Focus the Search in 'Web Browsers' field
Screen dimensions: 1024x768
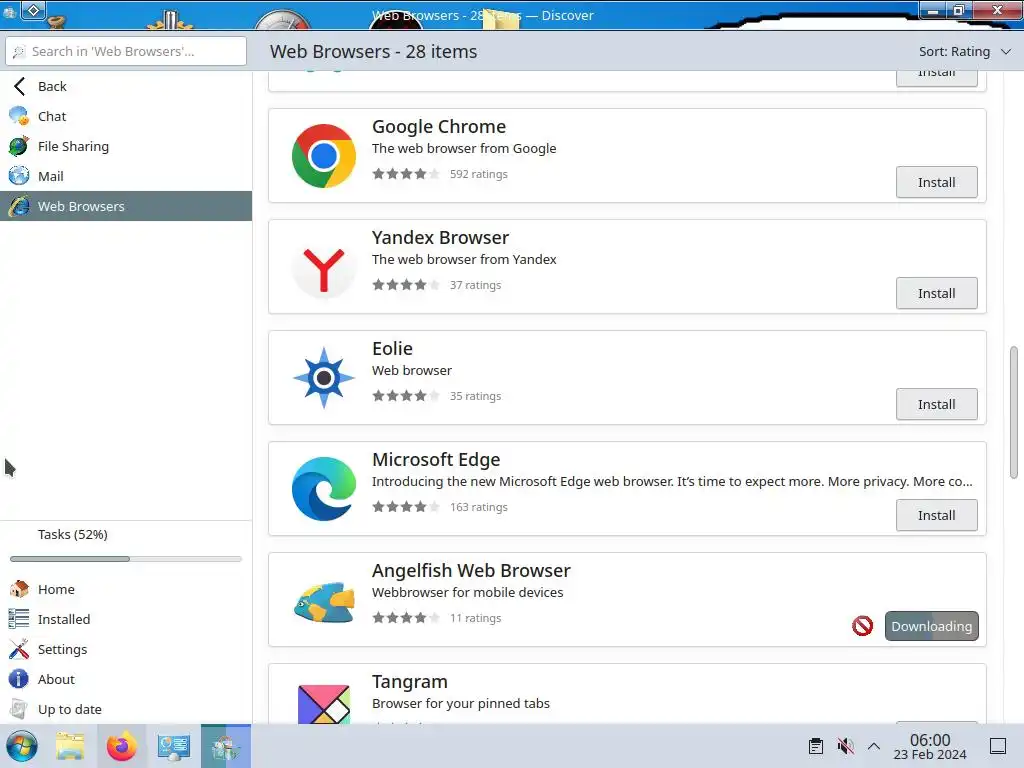point(126,52)
